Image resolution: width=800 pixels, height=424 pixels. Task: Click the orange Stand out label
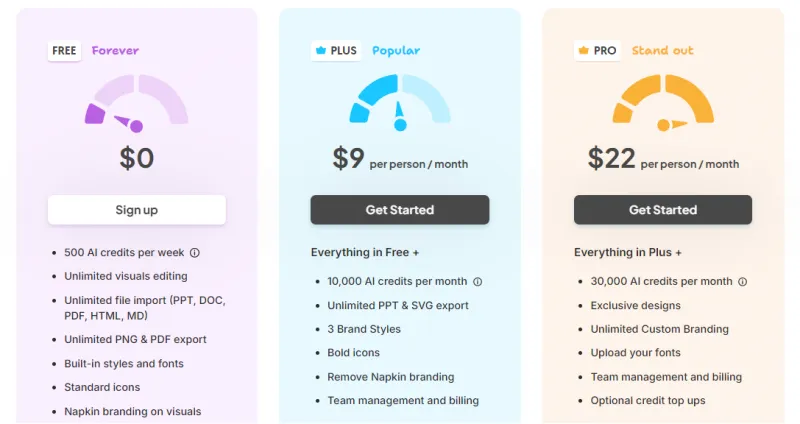pos(662,50)
